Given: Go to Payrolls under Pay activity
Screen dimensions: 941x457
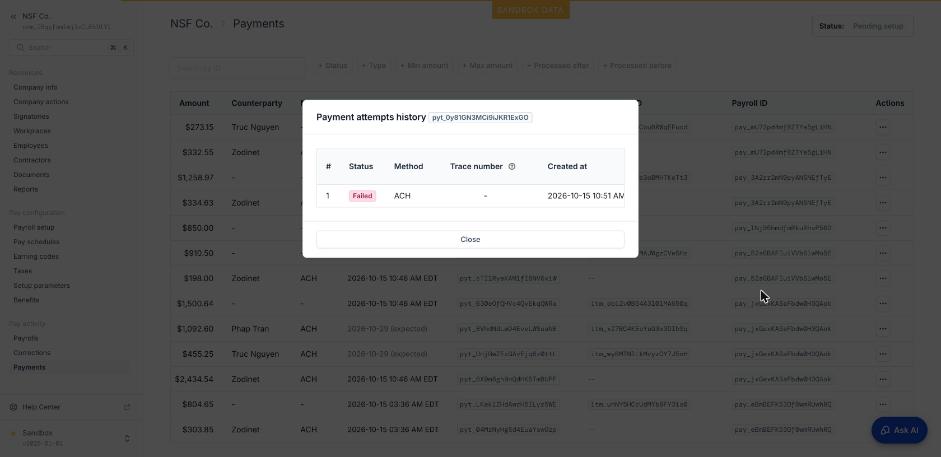Looking at the screenshot, I should pos(25,338).
